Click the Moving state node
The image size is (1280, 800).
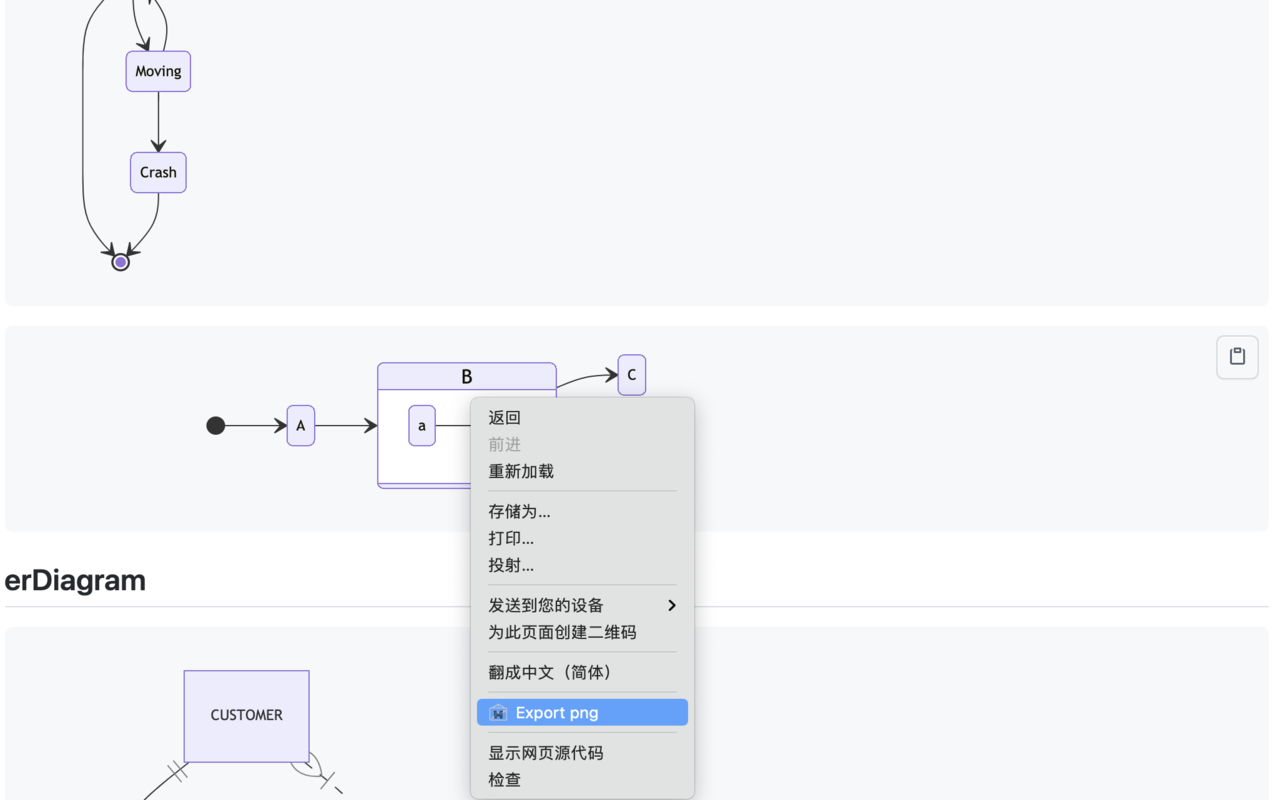click(x=158, y=72)
